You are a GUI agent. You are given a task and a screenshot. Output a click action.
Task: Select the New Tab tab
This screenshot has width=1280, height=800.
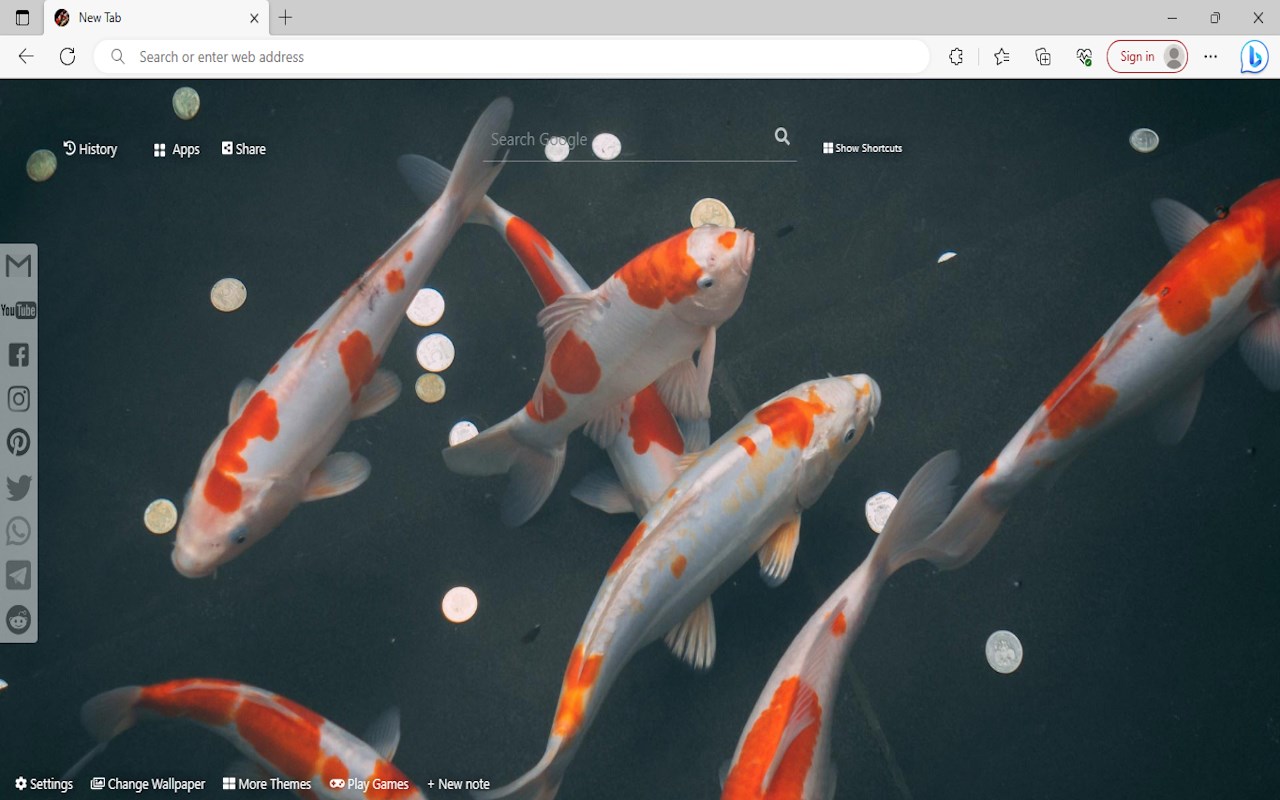(156, 18)
